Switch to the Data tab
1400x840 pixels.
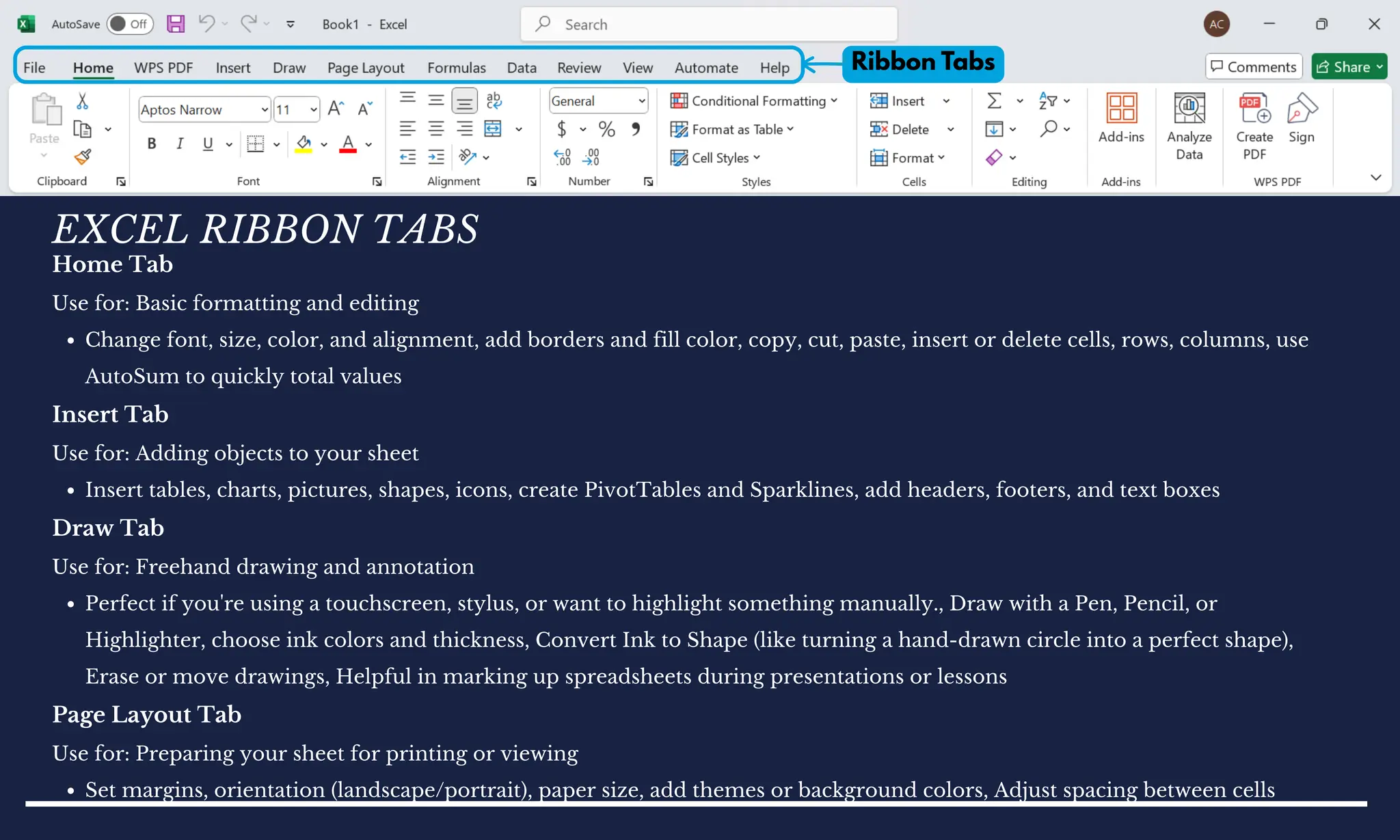(x=522, y=67)
